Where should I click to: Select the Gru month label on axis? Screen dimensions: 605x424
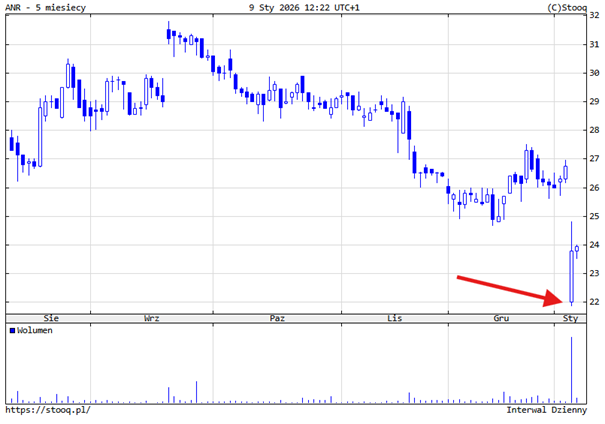point(501,317)
